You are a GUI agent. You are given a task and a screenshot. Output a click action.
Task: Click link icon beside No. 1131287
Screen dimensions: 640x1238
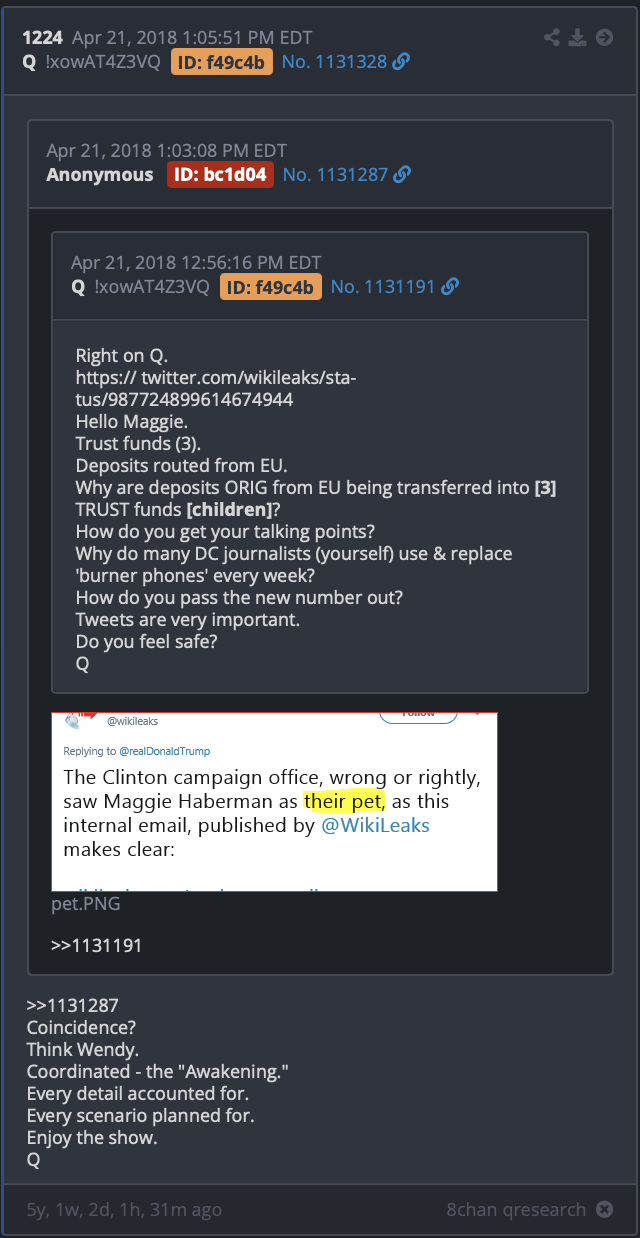click(x=402, y=174)
